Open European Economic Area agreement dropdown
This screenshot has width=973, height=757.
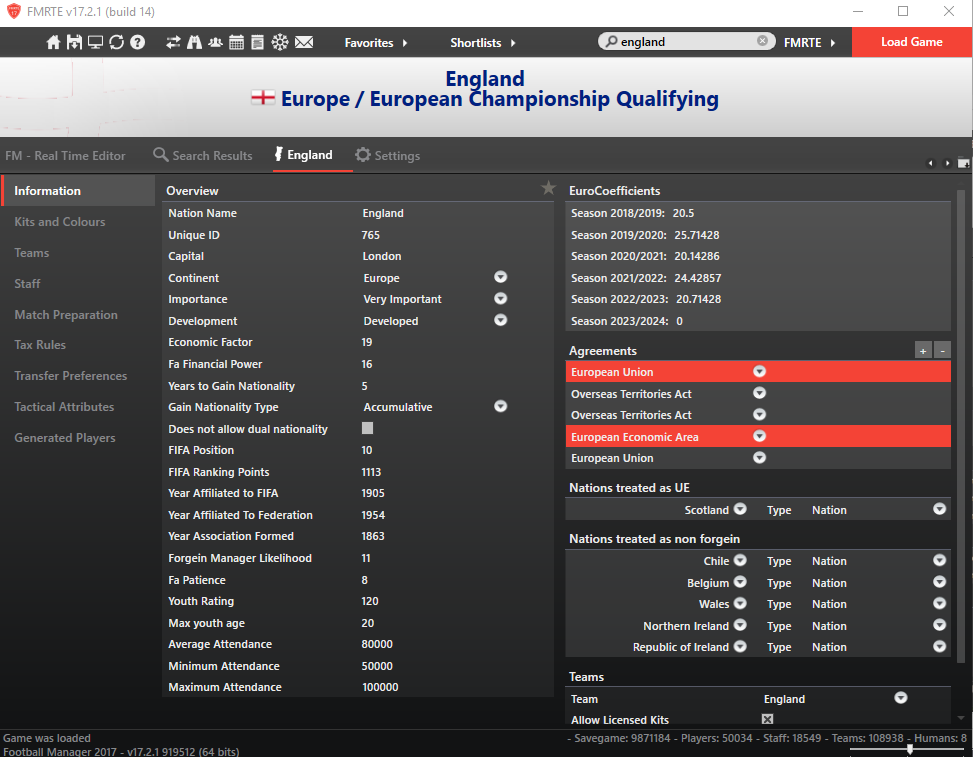pyautogui.click(x=760, y=436)
